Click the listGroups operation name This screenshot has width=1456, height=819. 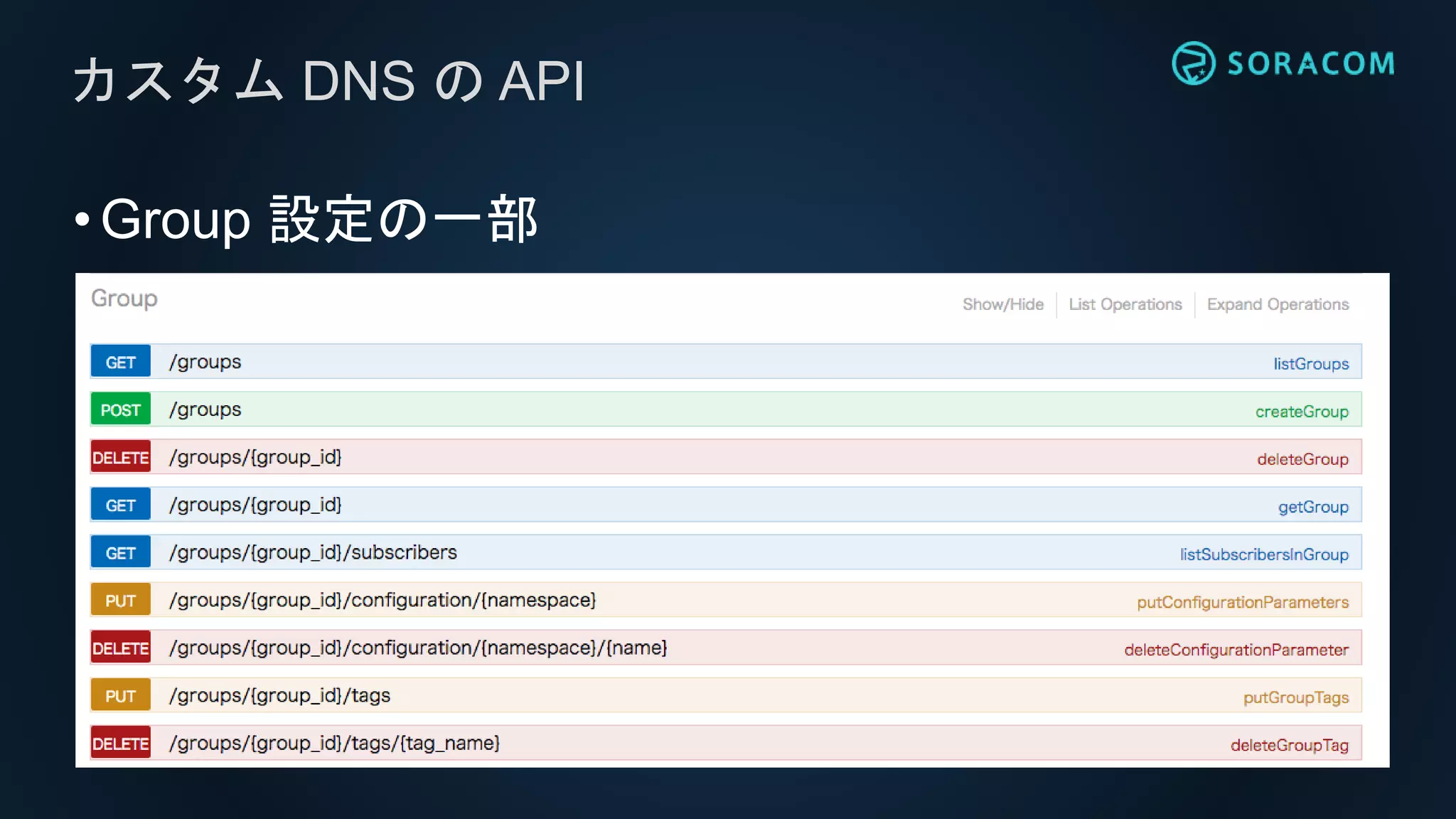1311,364
